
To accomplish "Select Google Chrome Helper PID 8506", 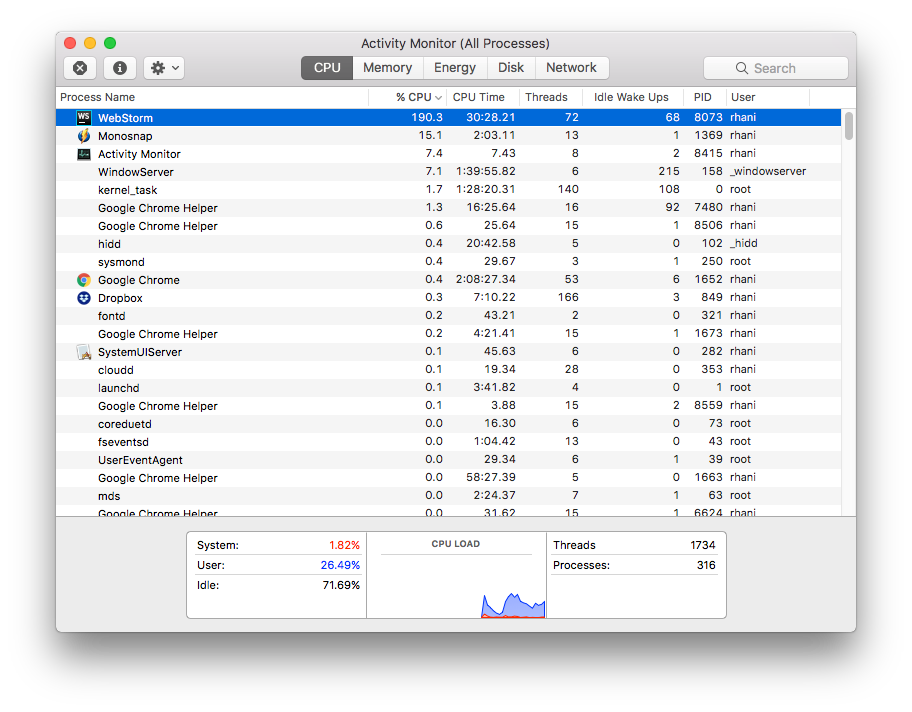I will point(448,226).
